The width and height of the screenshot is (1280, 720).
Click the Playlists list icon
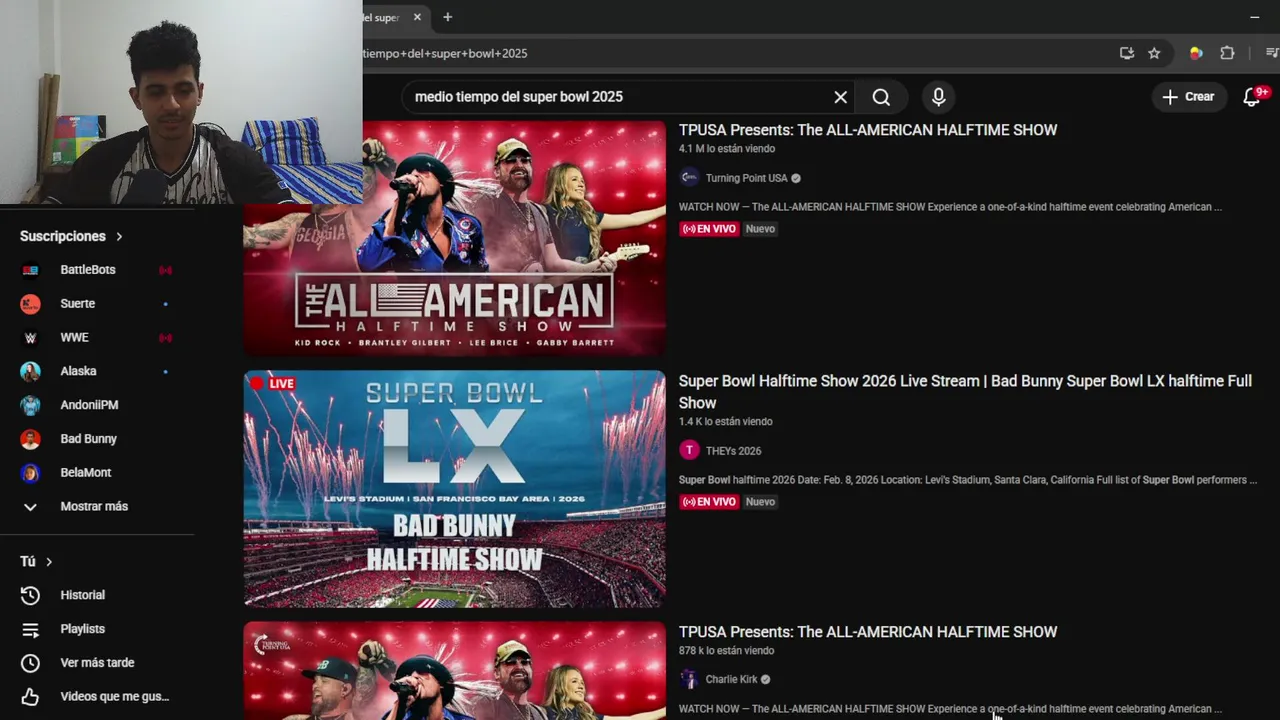tap(31, 629)
